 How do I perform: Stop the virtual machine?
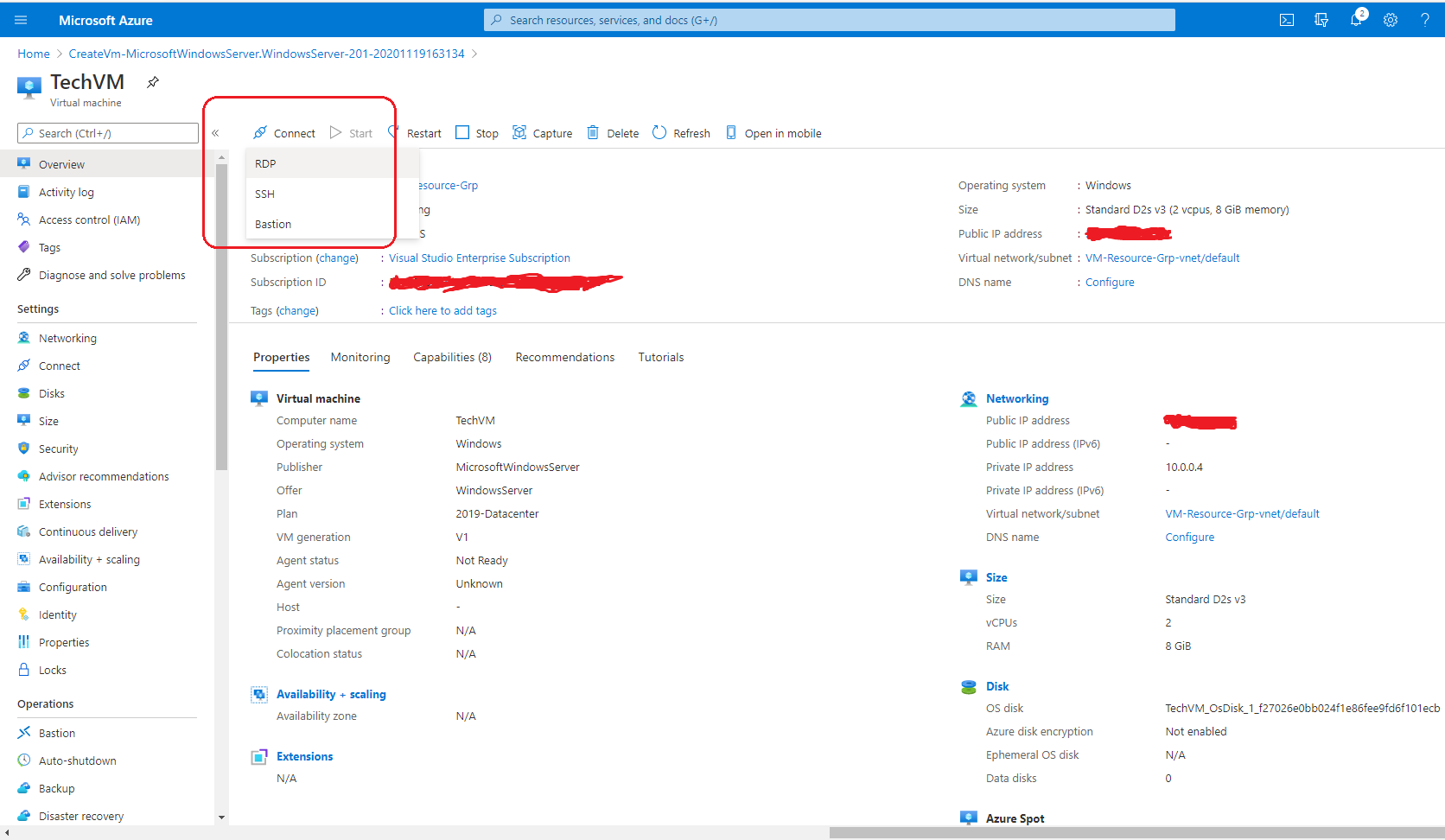click(477, 133)
